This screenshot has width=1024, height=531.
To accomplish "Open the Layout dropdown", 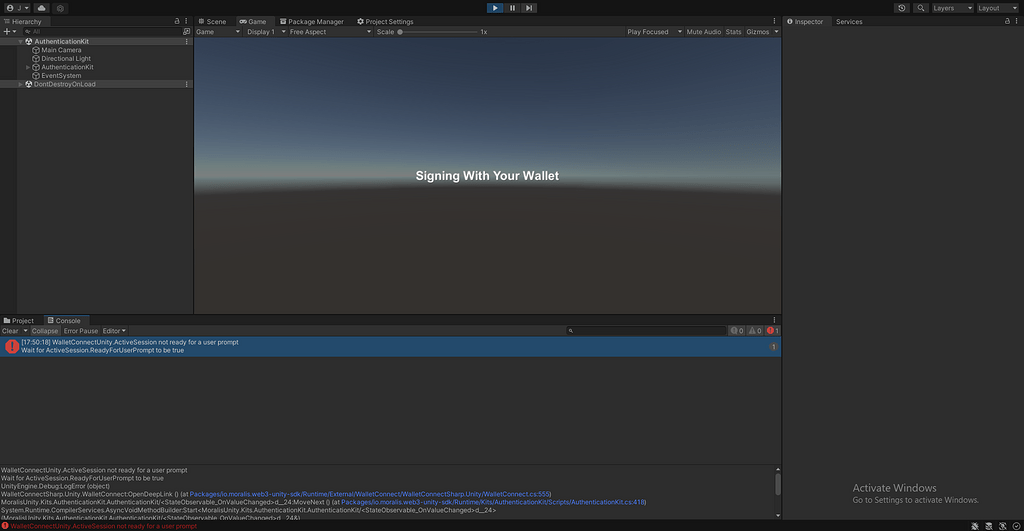I will [x=997, y=8].
